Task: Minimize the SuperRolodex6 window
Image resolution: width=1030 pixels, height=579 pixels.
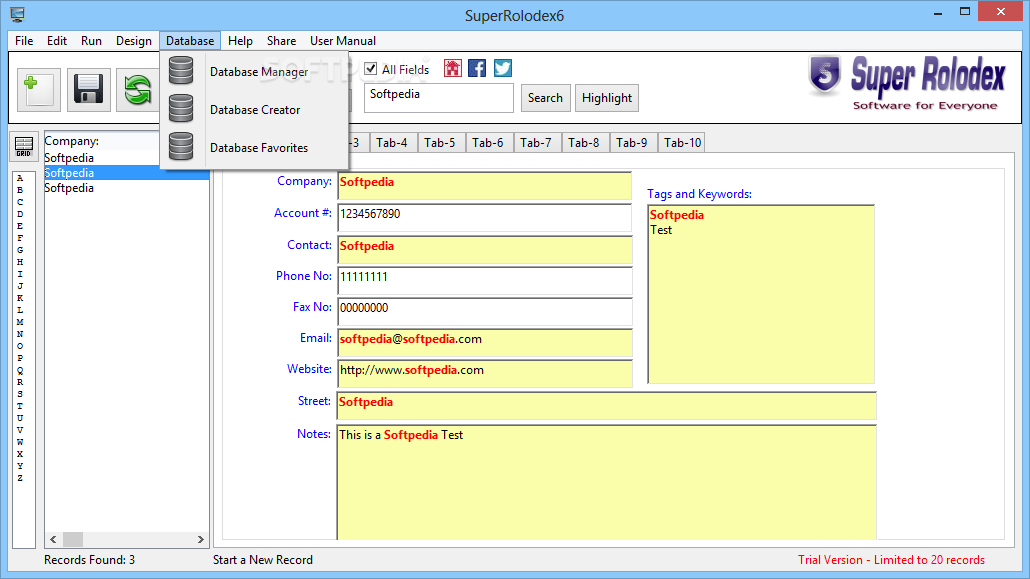Action: click(938, 13)
